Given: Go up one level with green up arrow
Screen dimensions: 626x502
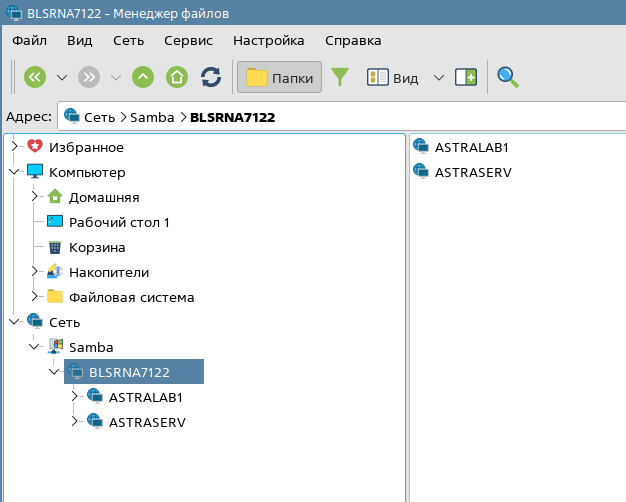Looking at the screenshot, I should pyautogui.click(x=143, y=77).
